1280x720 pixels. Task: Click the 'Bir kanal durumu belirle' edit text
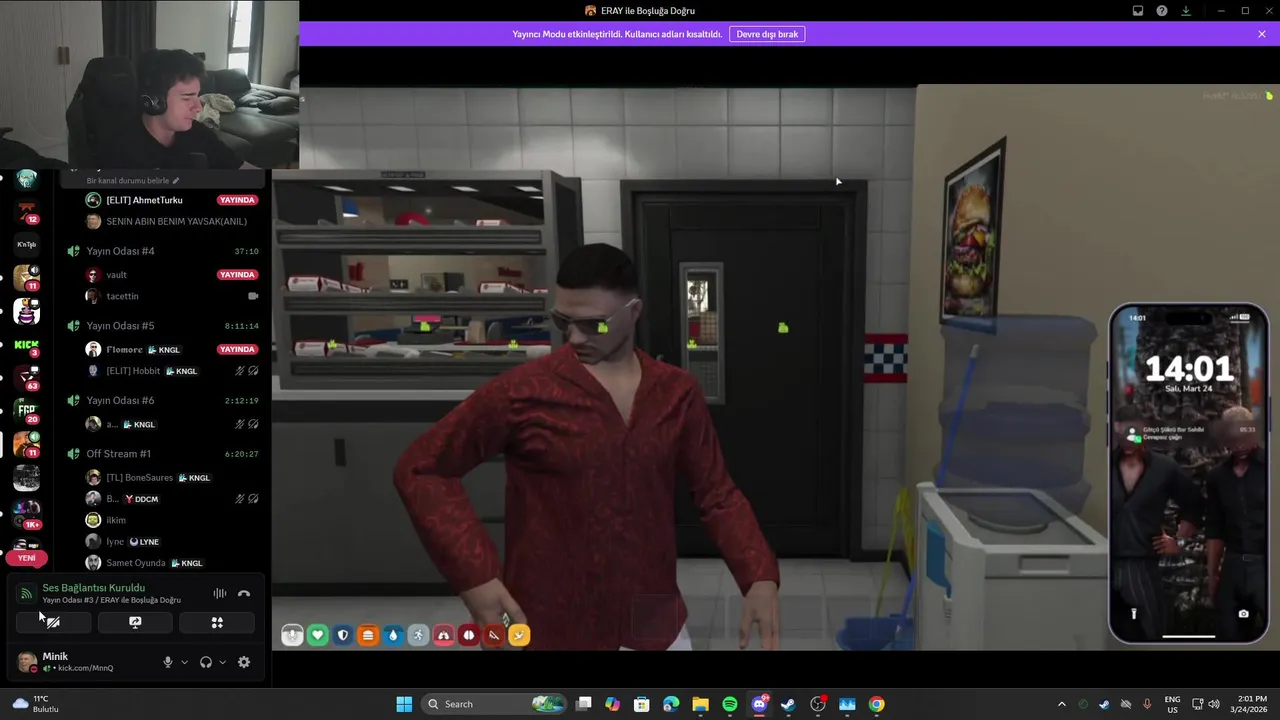[133, 181]
